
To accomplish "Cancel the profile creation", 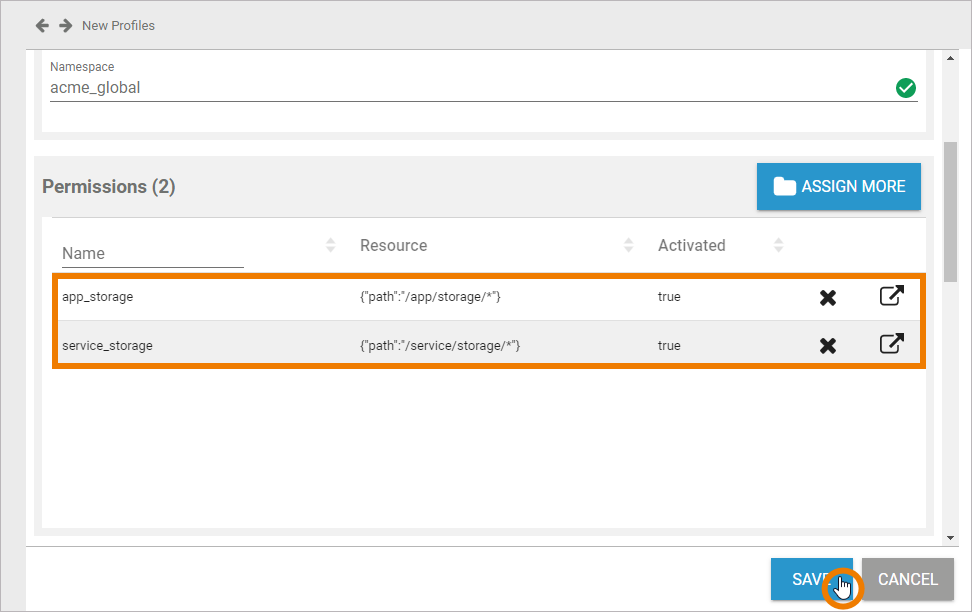I will [x=907, y=579].
